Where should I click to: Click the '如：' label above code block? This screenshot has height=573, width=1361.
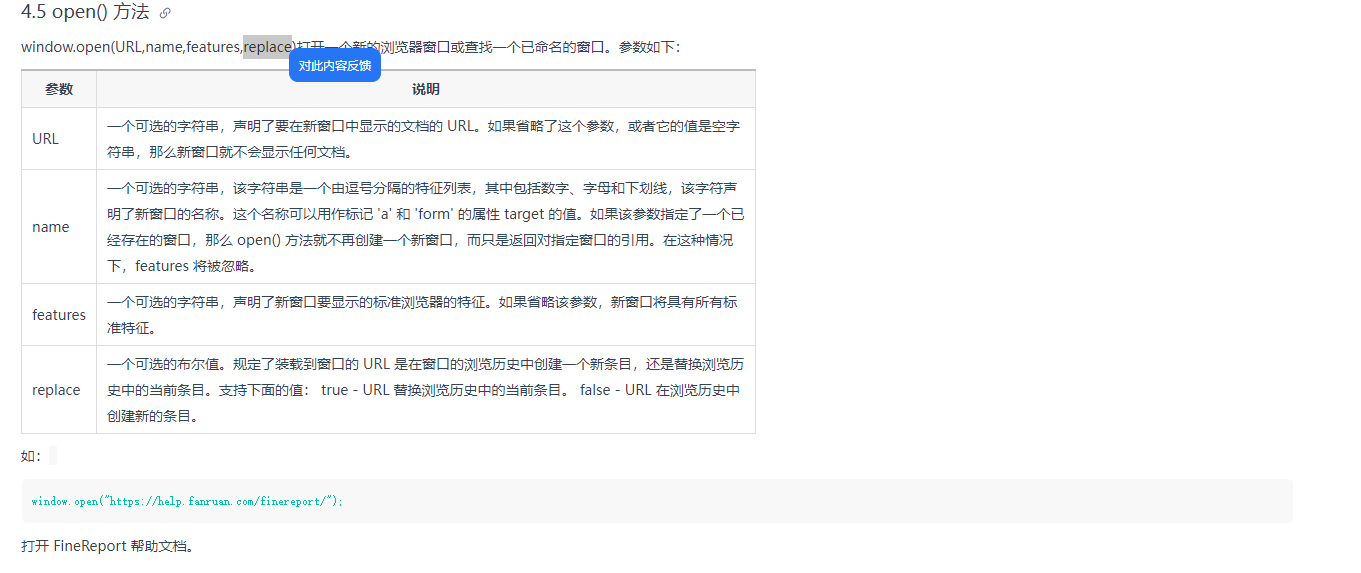pos(32,456)
